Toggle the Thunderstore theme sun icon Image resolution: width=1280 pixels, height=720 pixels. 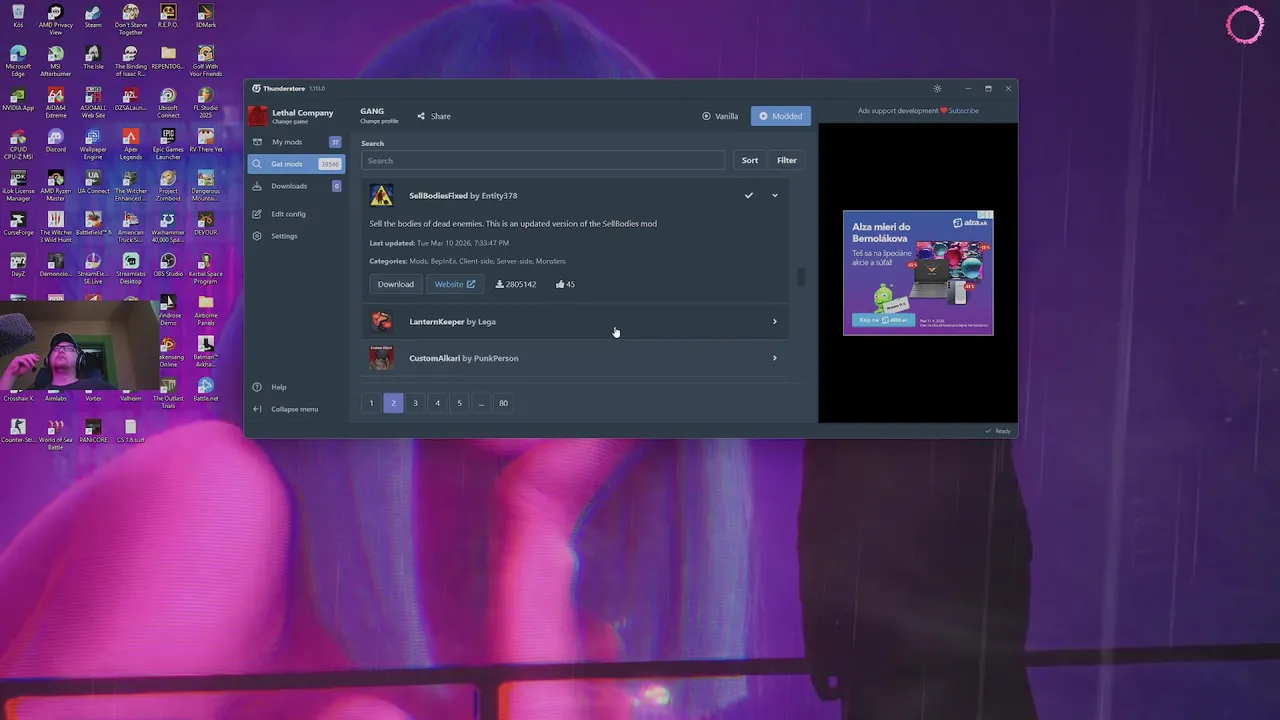pos(937,89)
